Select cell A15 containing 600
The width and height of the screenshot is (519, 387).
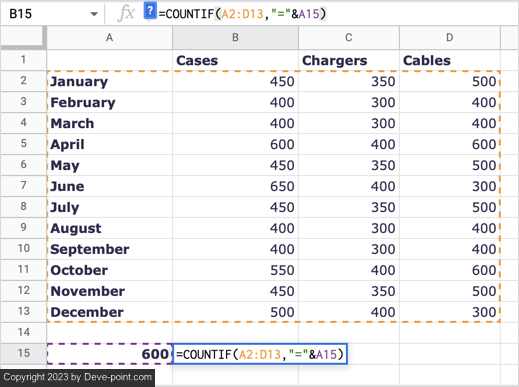(x=109, y=354)
